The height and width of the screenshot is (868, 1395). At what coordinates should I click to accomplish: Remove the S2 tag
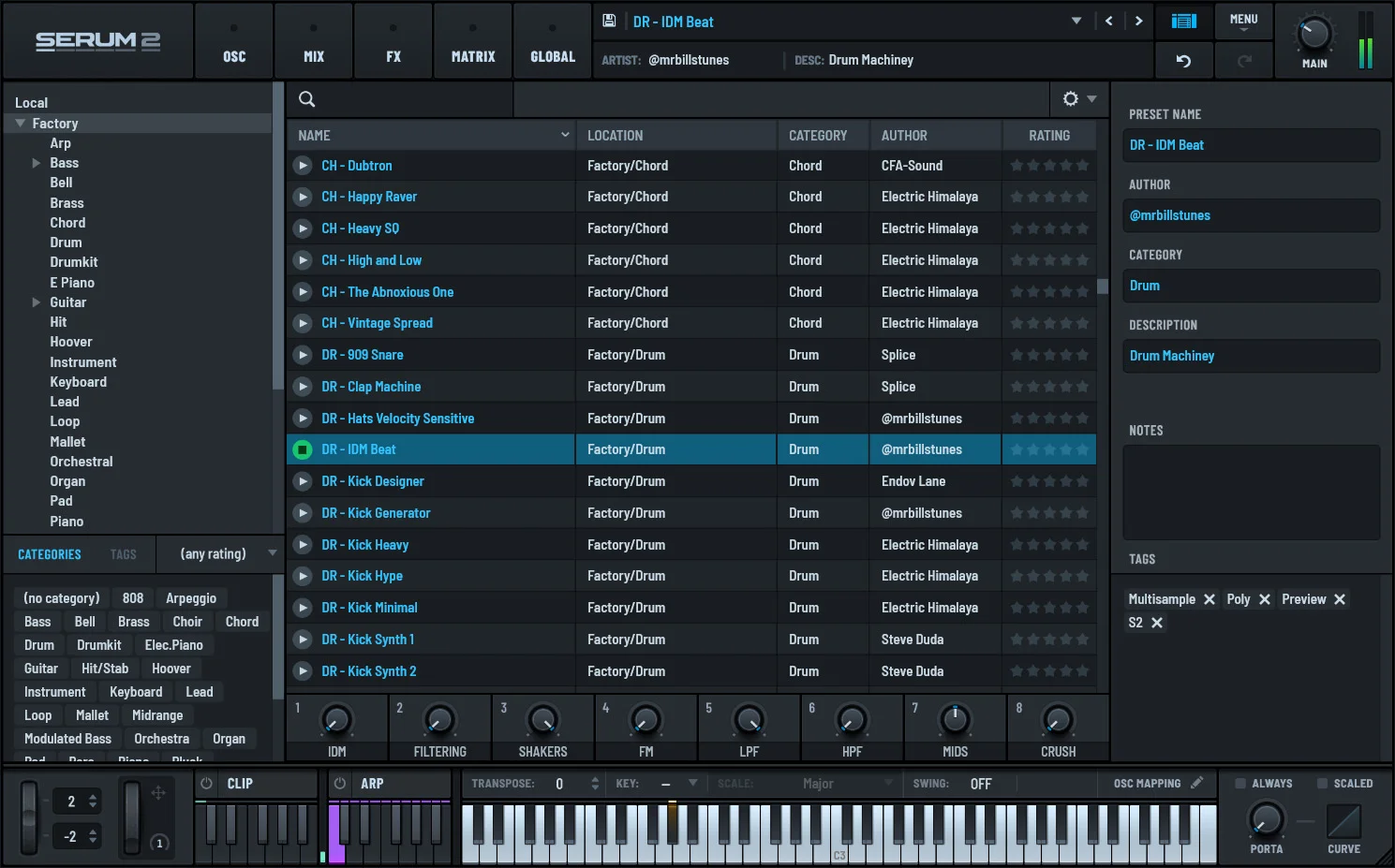click(x=1157, y=623)
